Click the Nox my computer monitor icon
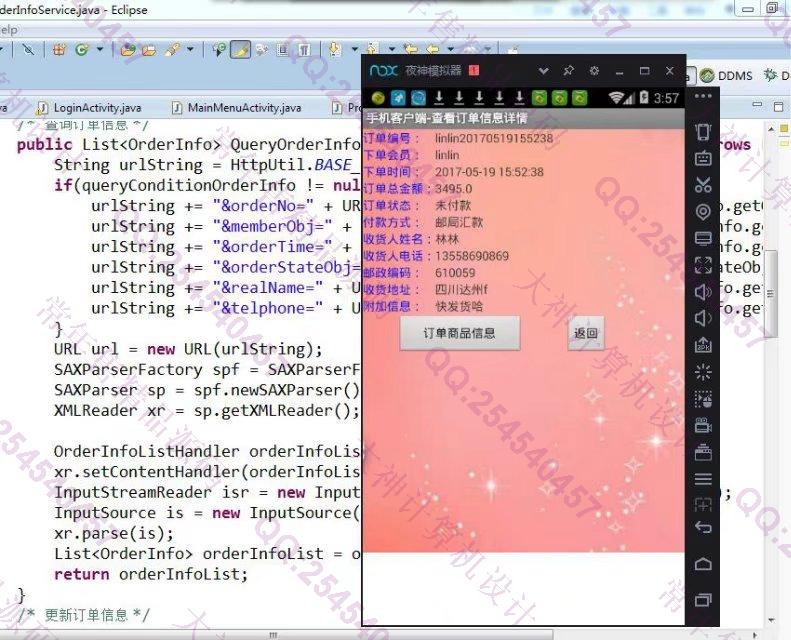 (x=703, y=238)
